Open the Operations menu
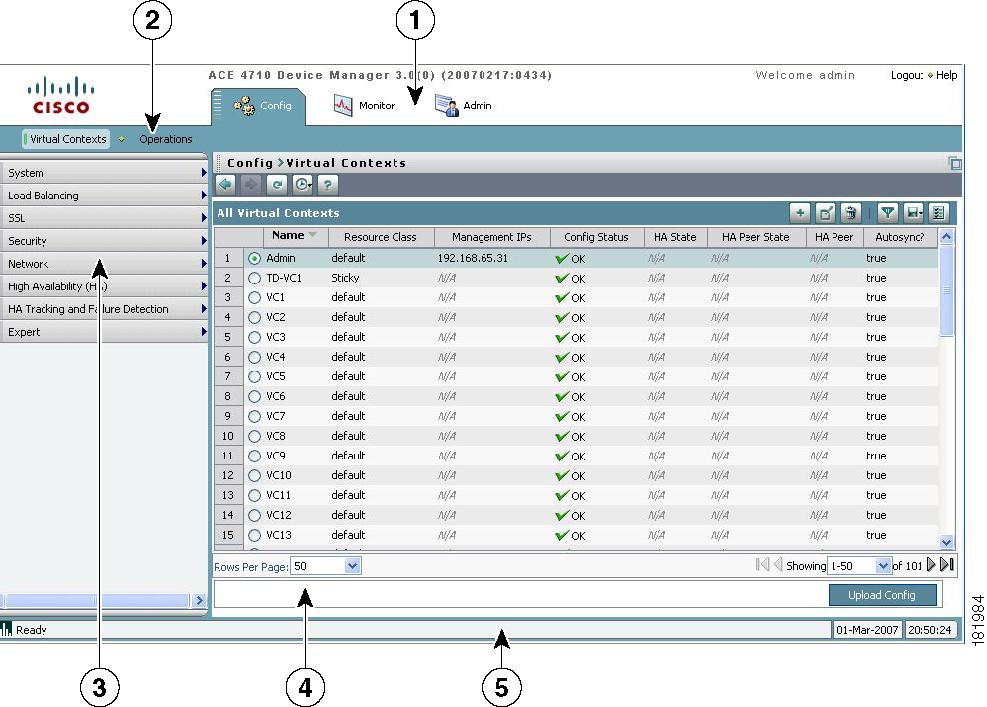Viewport: 987px width, 707px height. pyautogui.click(x=165, y=139)
